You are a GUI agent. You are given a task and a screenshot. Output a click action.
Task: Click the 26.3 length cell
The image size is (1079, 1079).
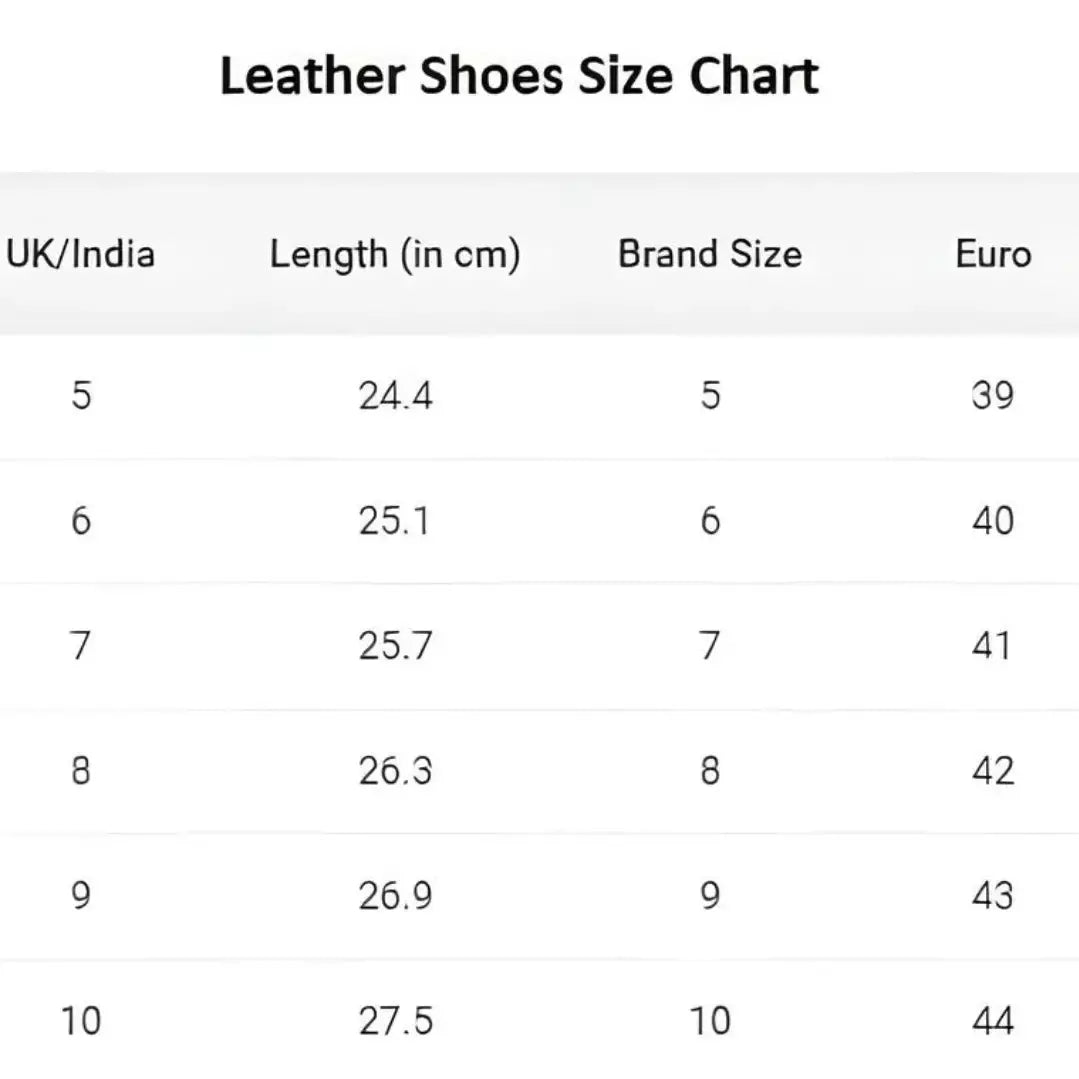(x=395, y=771)
